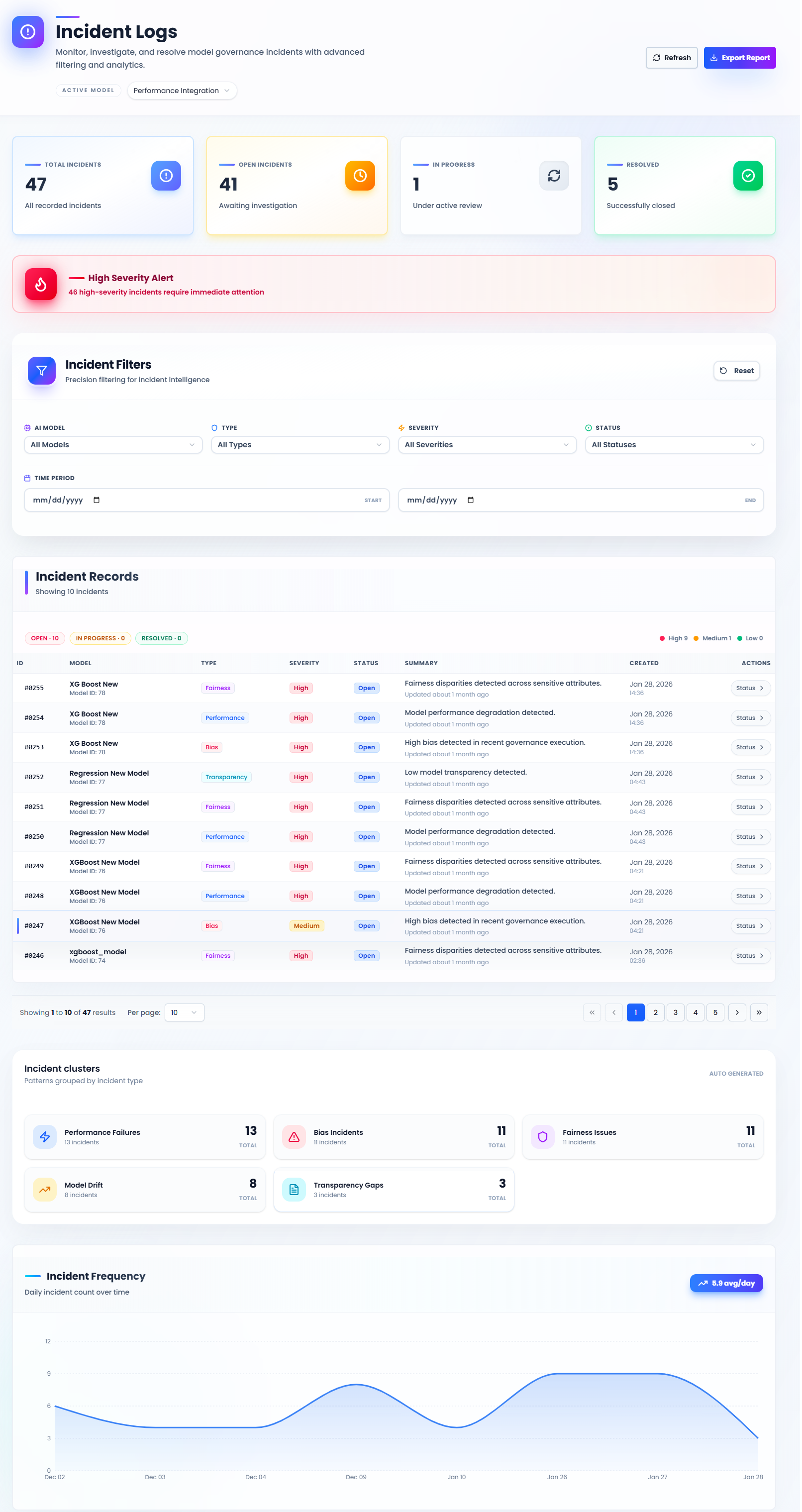Go to the first page with double-left arrows
The image size is (802, 1512).
click(x=593, y=1012)
